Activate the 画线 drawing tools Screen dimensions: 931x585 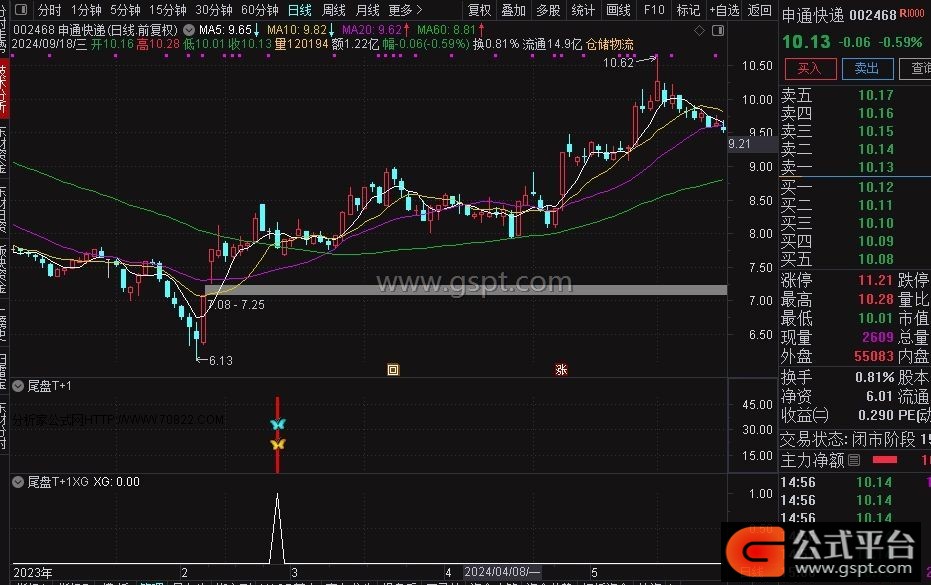(x=618, y=10)
